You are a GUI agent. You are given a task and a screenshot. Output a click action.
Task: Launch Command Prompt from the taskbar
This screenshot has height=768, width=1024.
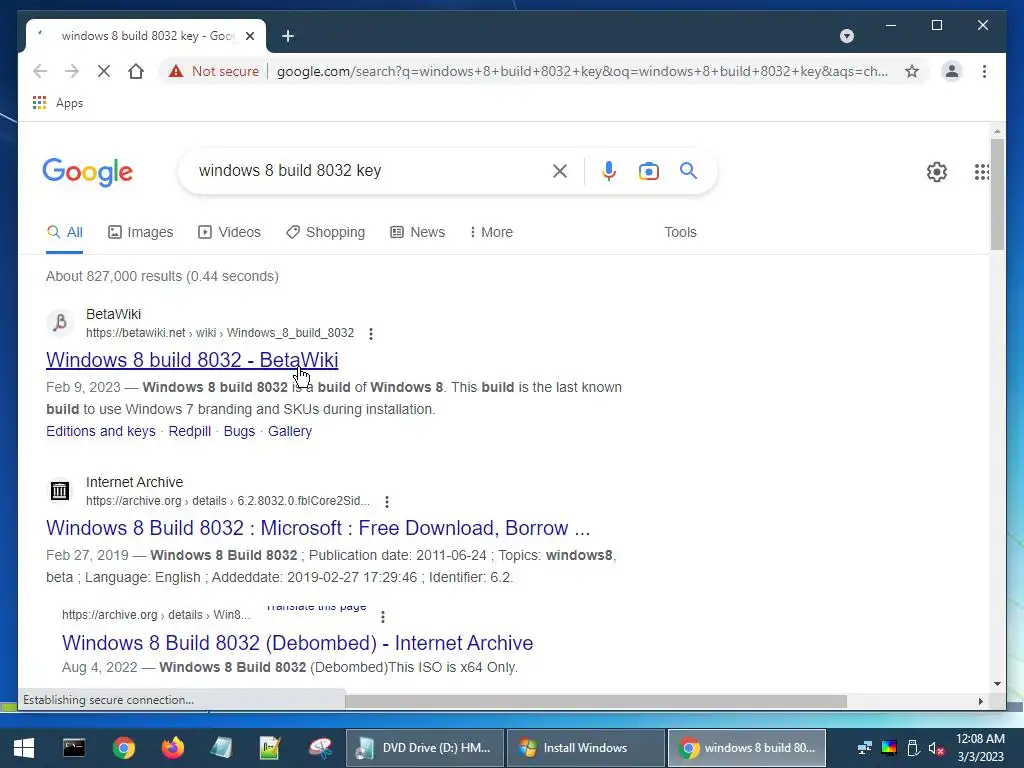74,748
